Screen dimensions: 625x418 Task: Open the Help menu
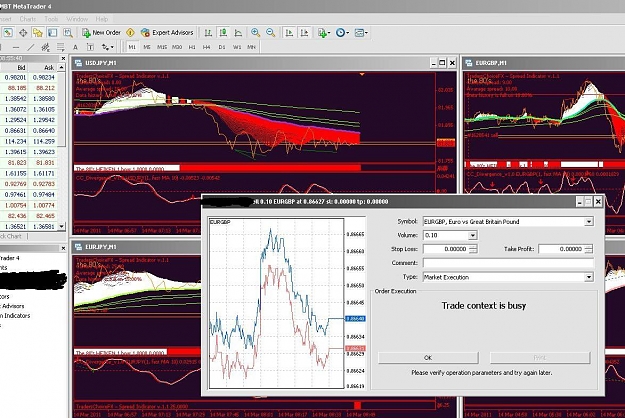tap(102, 19)
